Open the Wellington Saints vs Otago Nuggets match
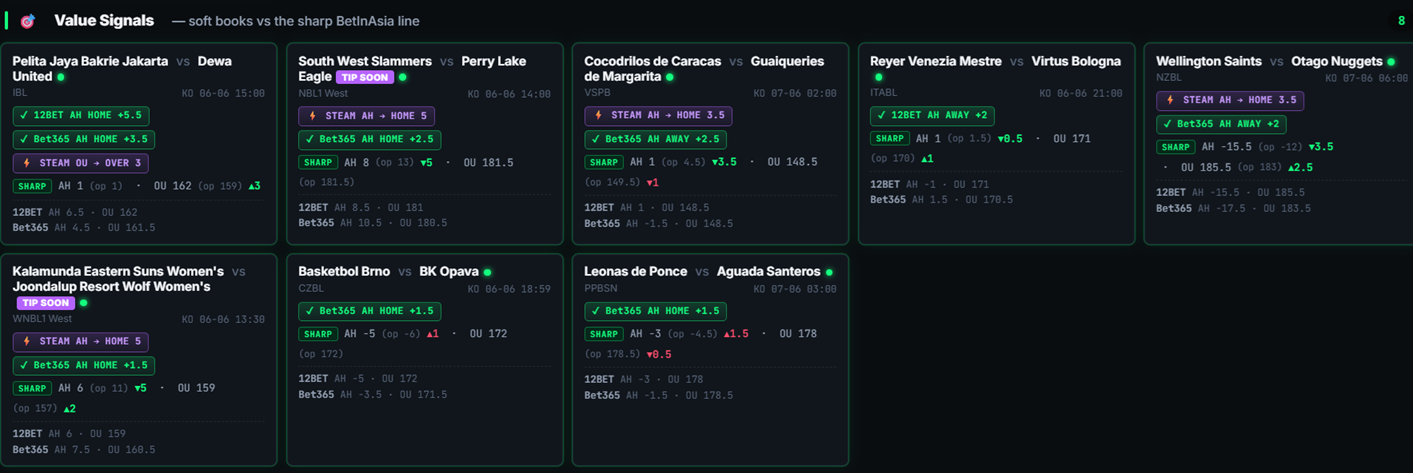This screenshot has height=473, width=1413. click(1269, 62)
